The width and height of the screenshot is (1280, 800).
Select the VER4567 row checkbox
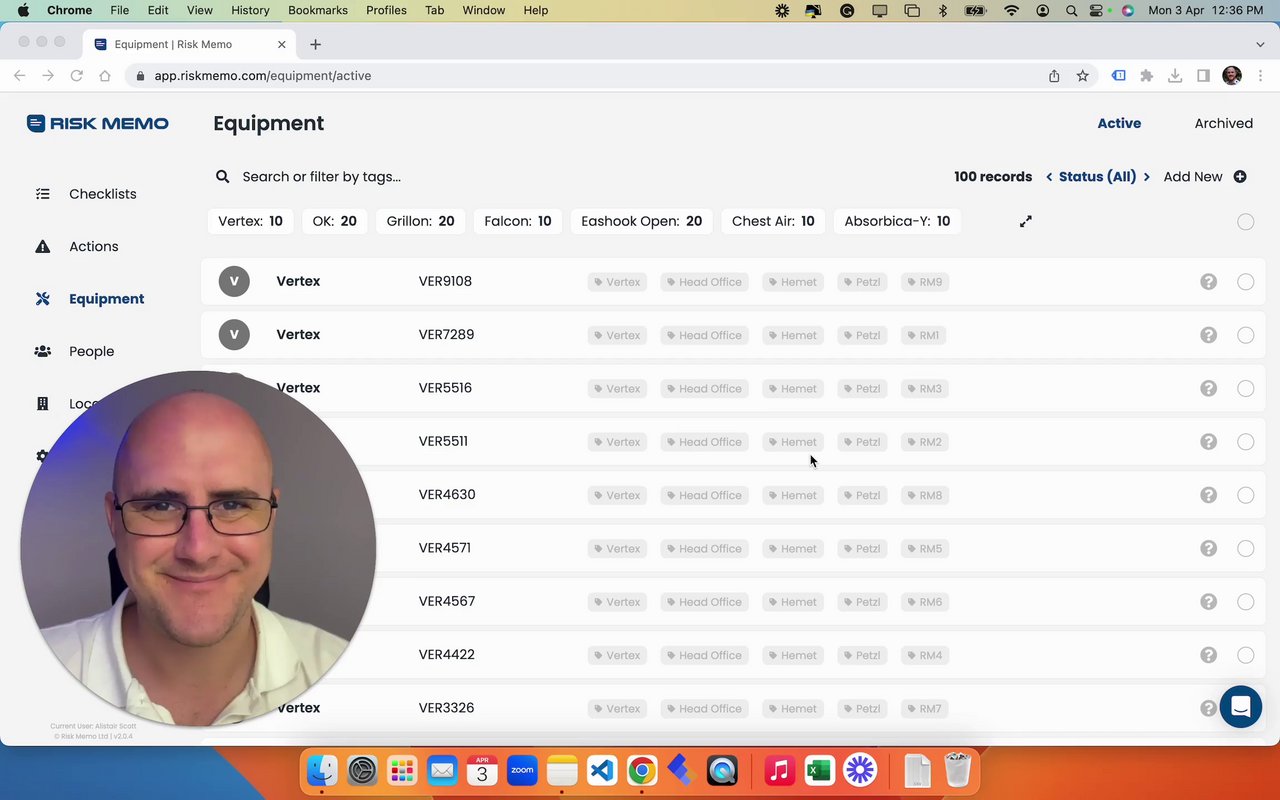(x=1245, y=602)
